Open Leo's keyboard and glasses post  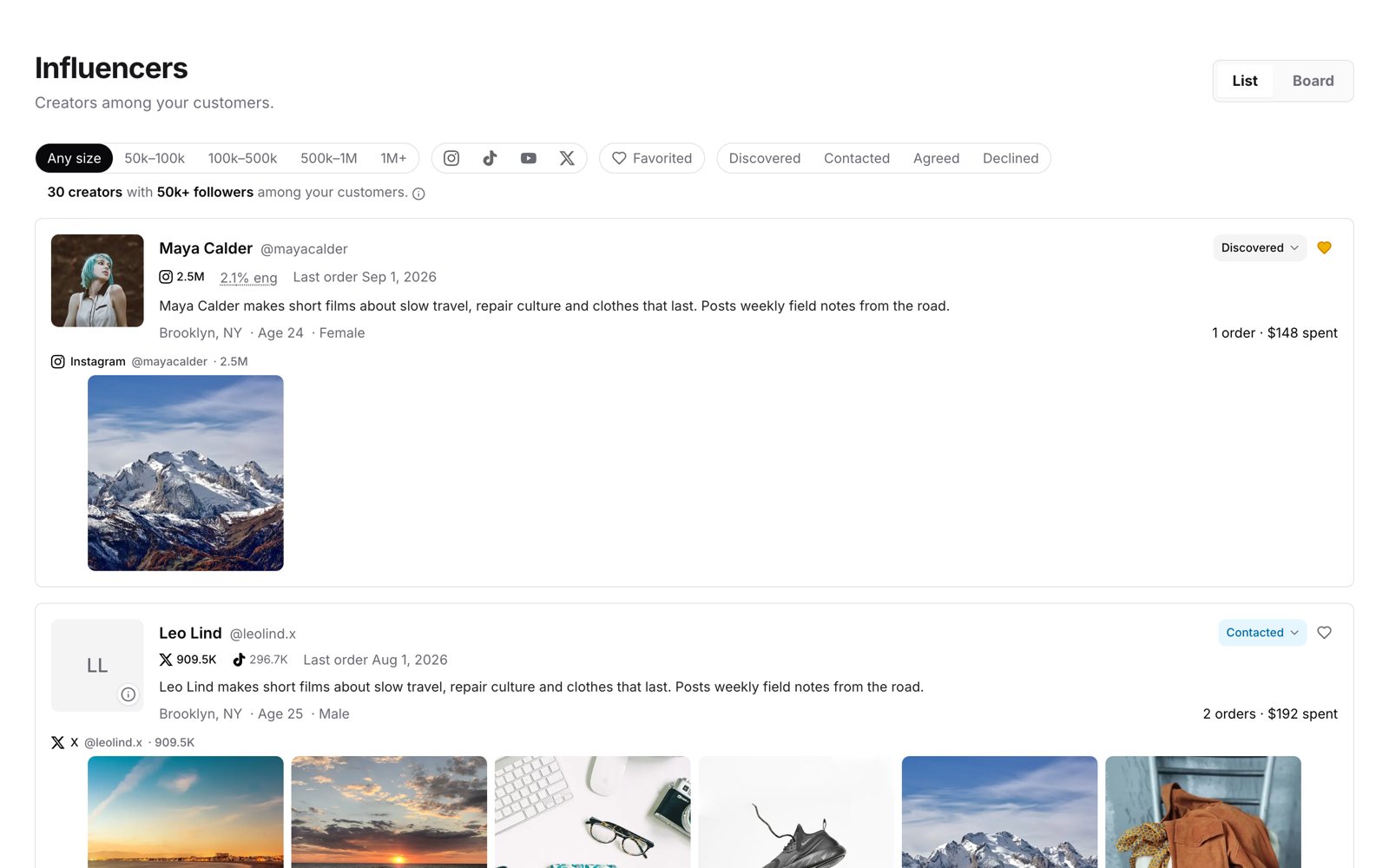pos(593,812)
